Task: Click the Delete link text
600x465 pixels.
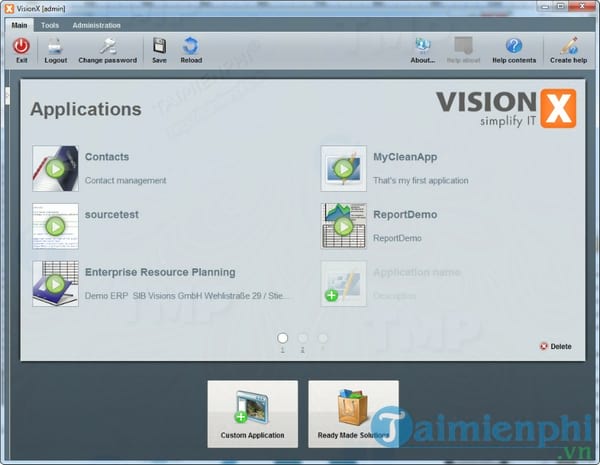Action: coord(561,346)
